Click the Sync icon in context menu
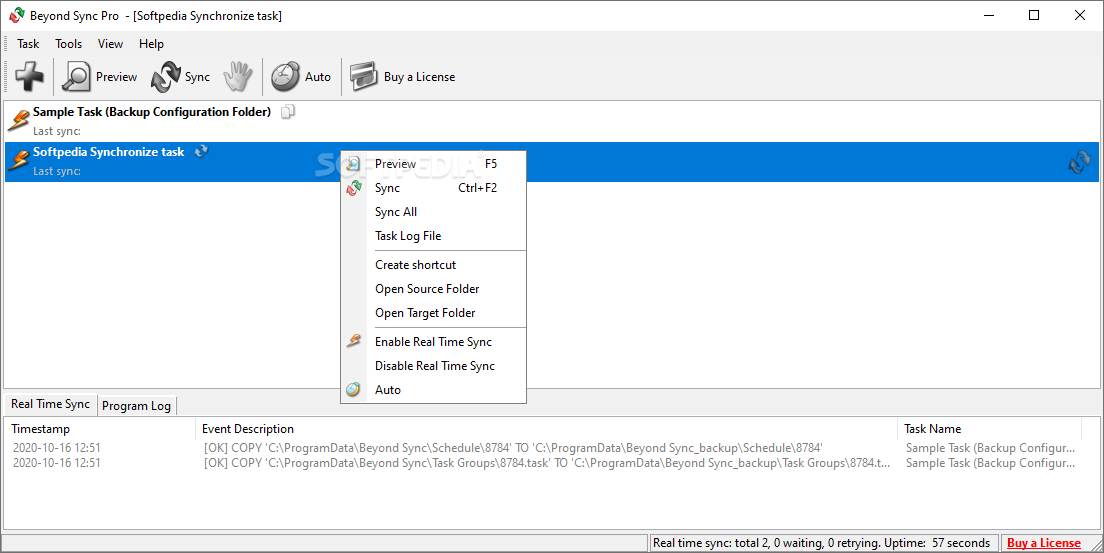 353,188
